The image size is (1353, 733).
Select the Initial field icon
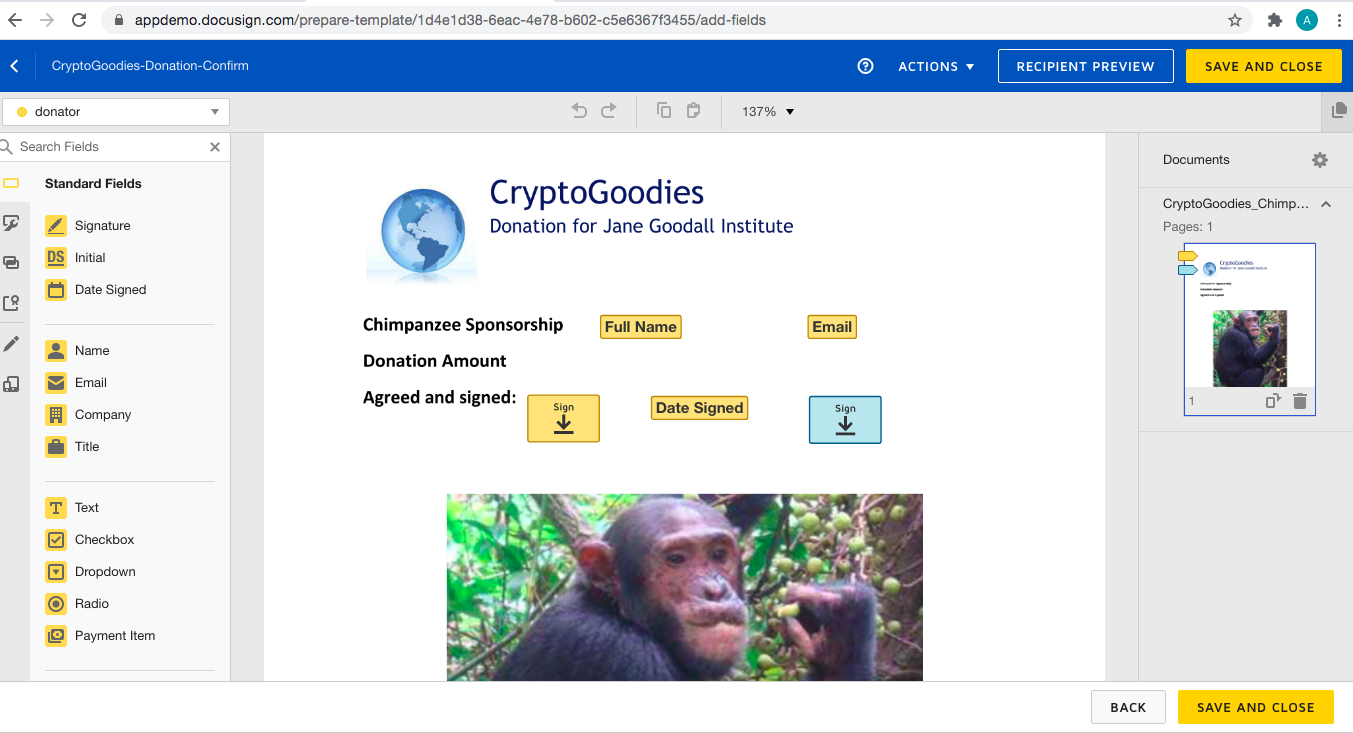[56, 258]
